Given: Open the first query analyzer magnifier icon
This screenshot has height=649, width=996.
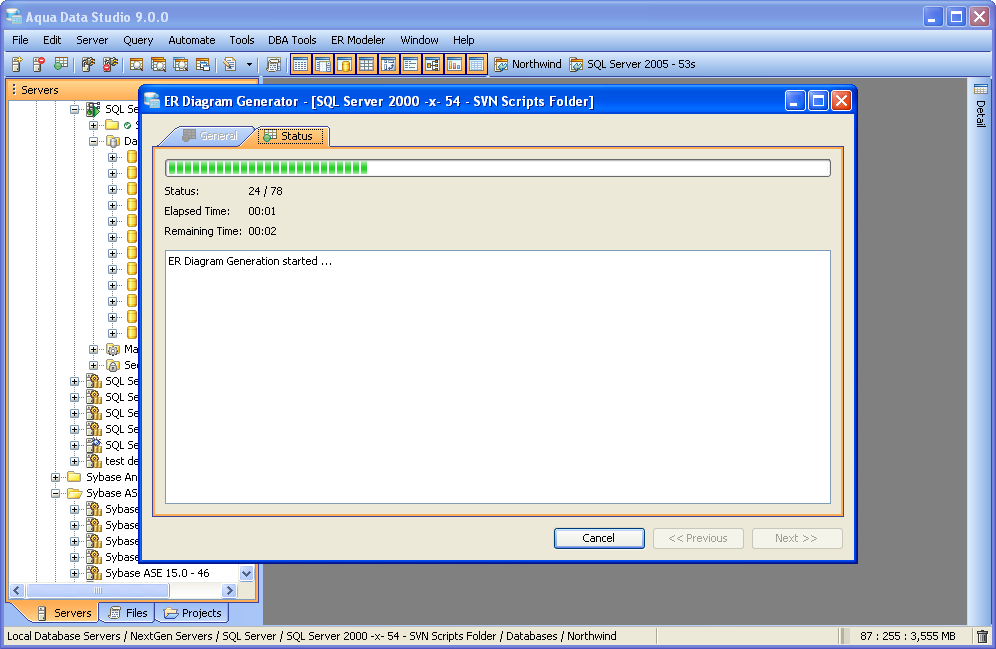Looking at the screenshot, I should point(136,64).
